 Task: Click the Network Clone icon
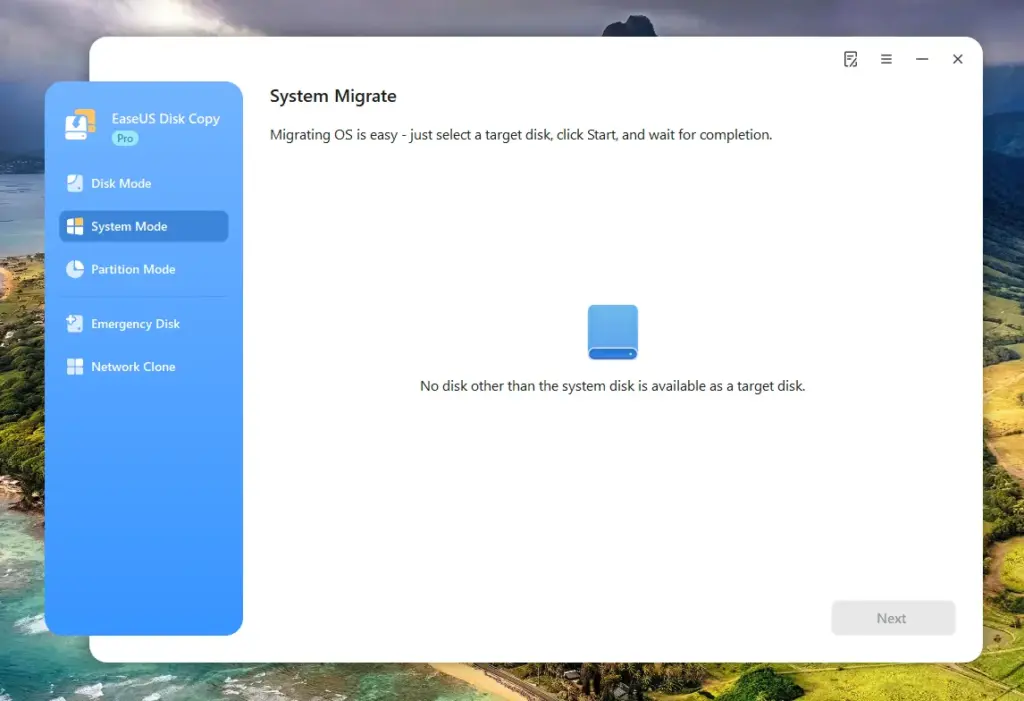pyautogui.click(x=76, y=366)
